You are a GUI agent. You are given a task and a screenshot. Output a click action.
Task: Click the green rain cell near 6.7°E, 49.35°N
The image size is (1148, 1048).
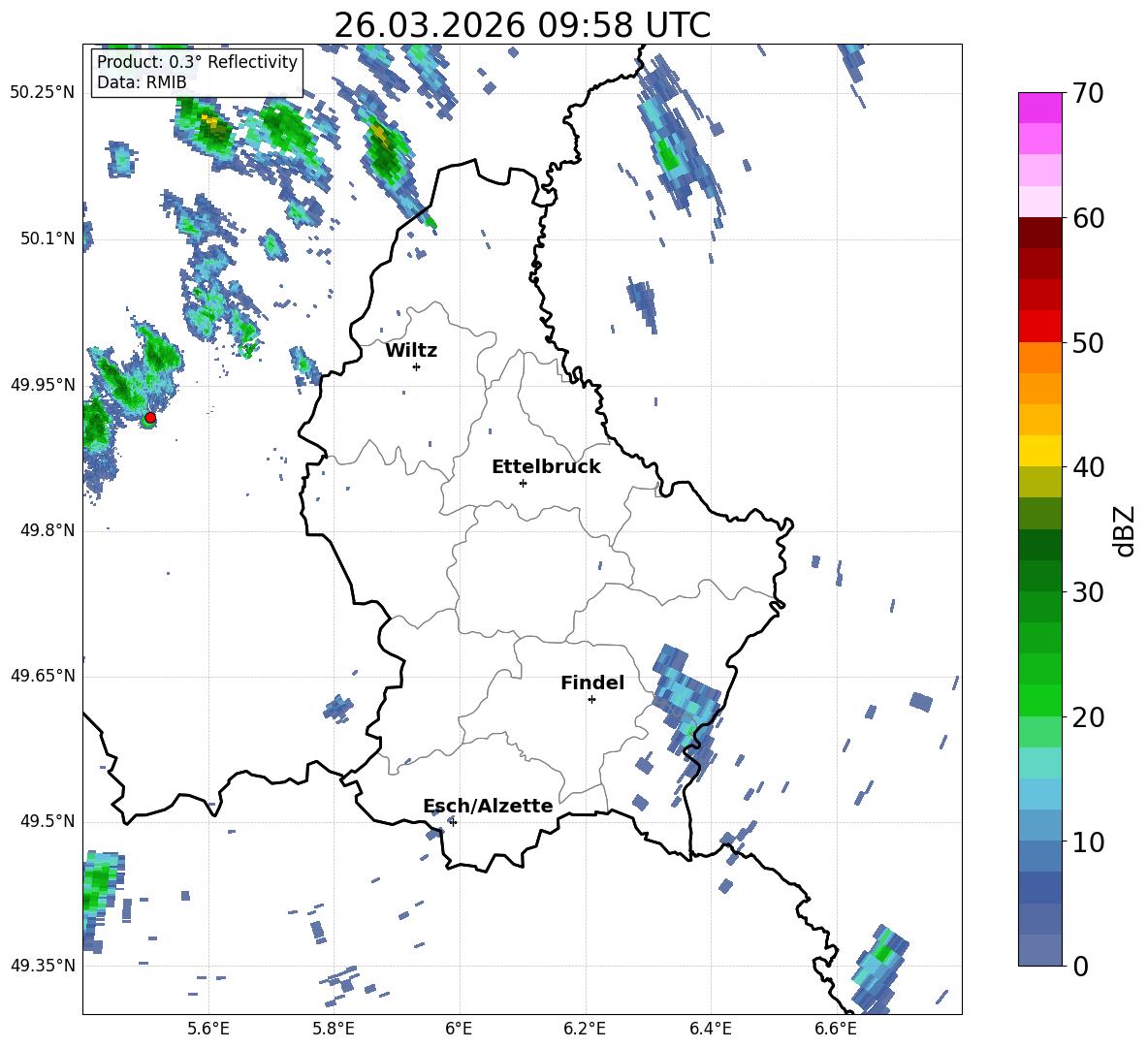pos(878,969)
